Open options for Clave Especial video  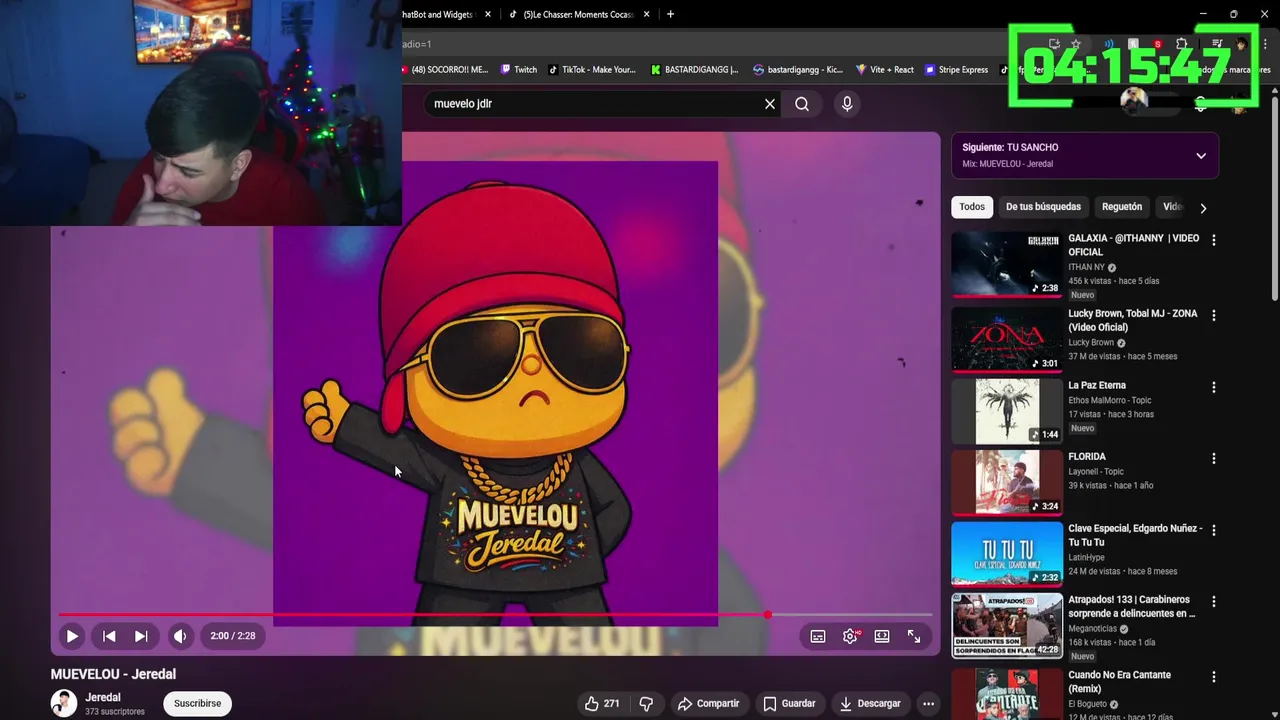[1213, 530]
